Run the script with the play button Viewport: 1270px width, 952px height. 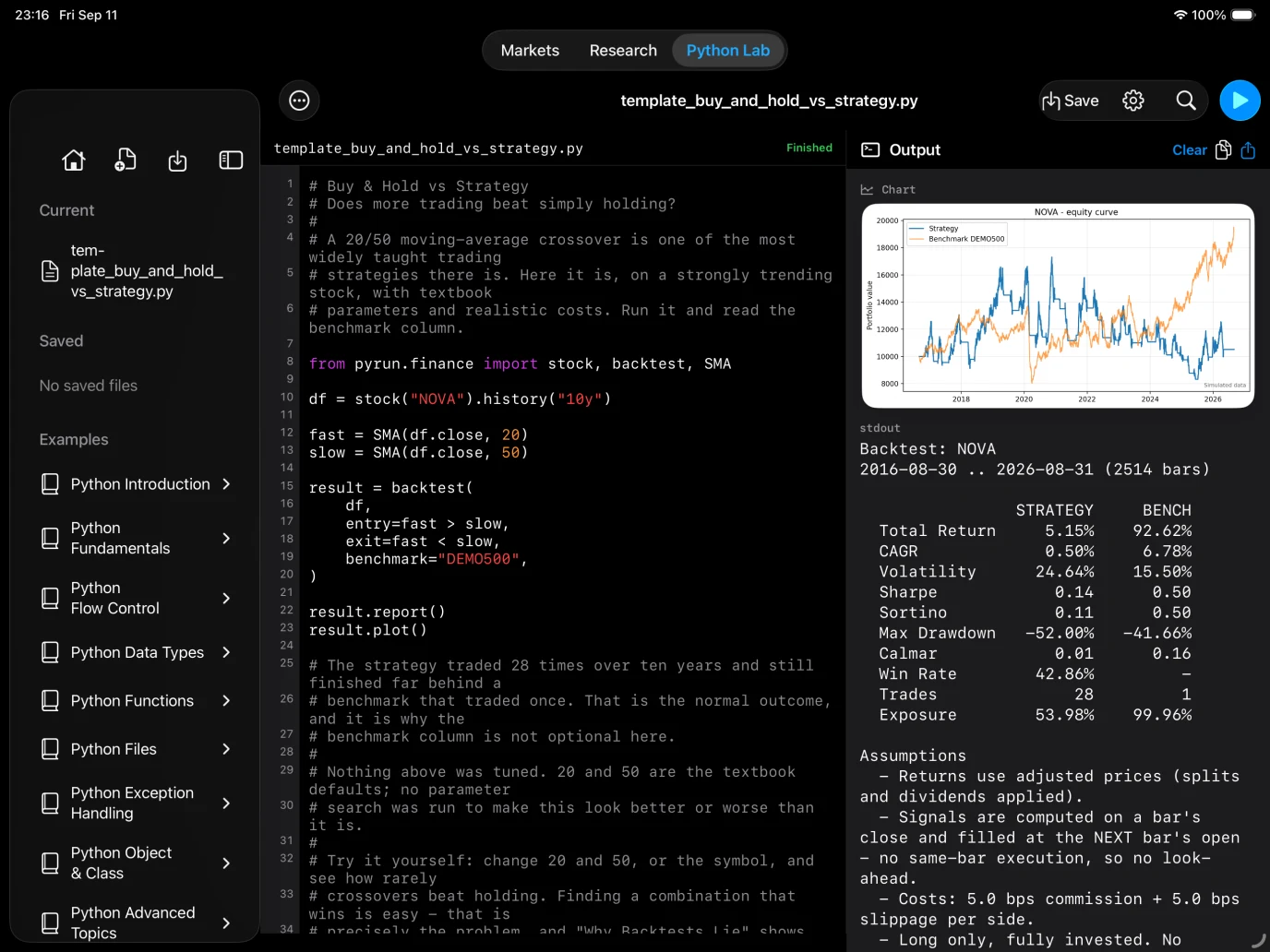(x=1240, y=101)
